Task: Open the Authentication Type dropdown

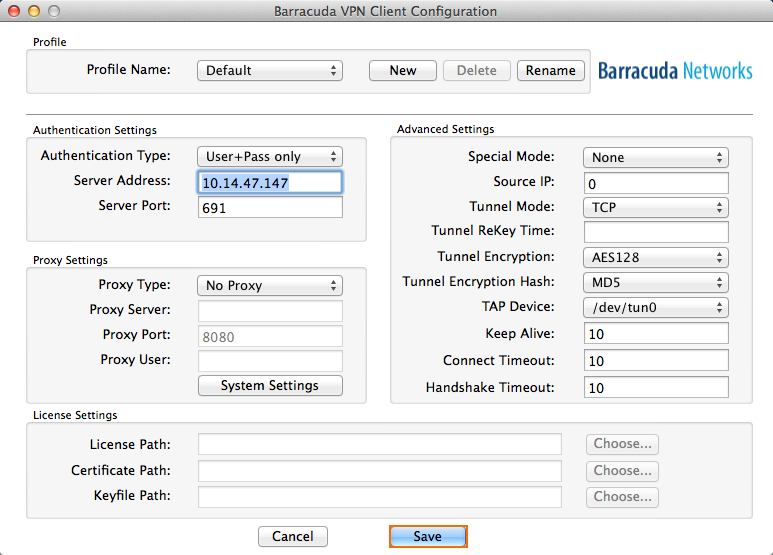Action: 270,157
